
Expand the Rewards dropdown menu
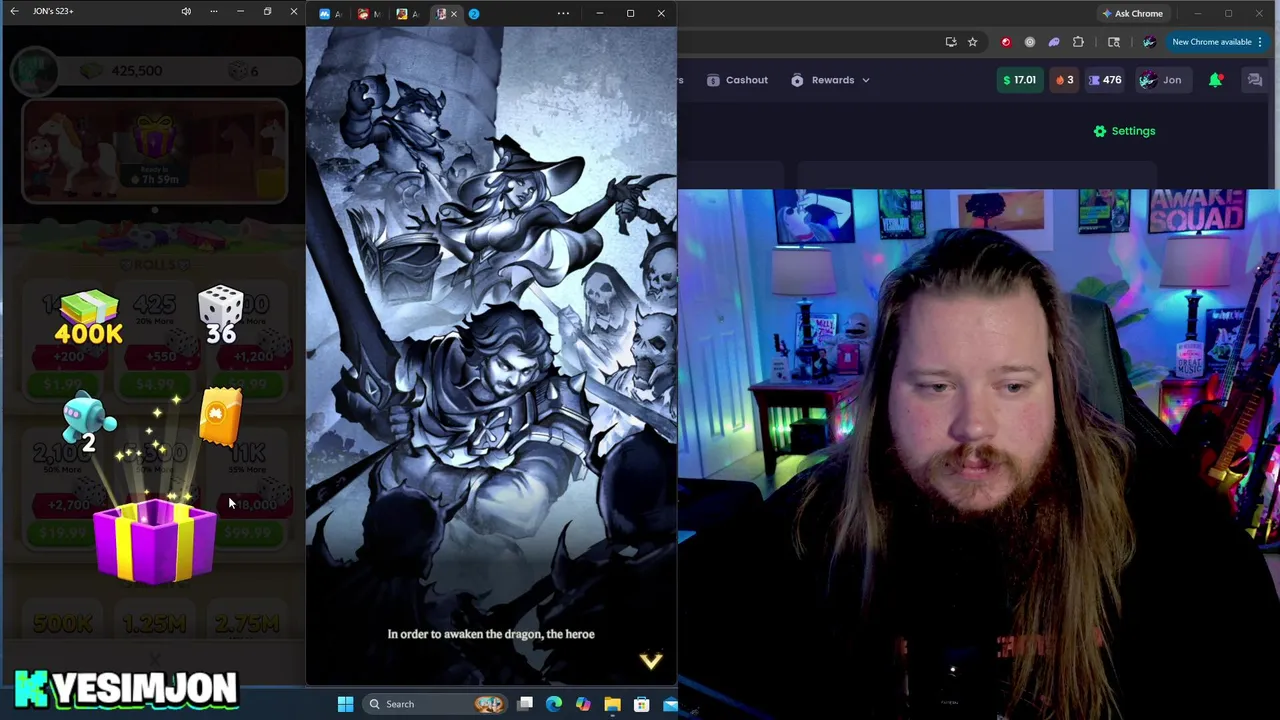coord(831,80)
